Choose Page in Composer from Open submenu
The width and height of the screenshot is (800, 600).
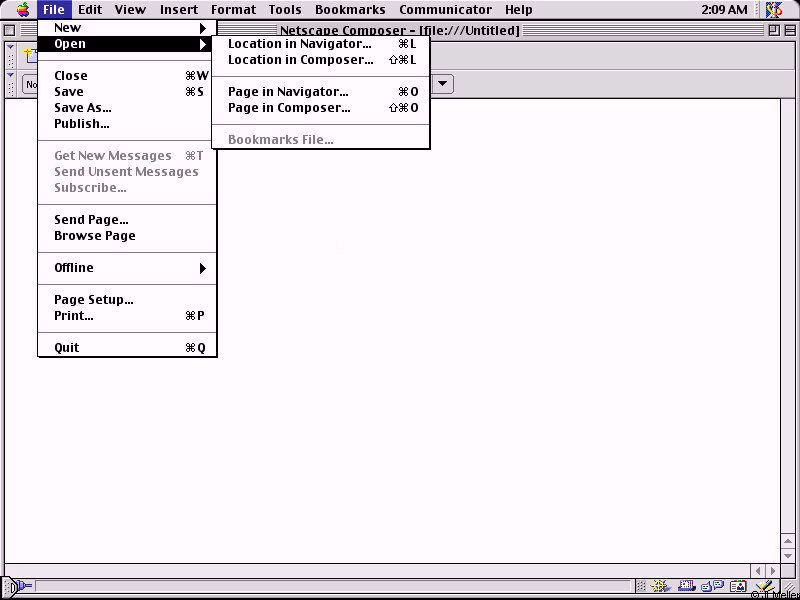pos(289,108)
